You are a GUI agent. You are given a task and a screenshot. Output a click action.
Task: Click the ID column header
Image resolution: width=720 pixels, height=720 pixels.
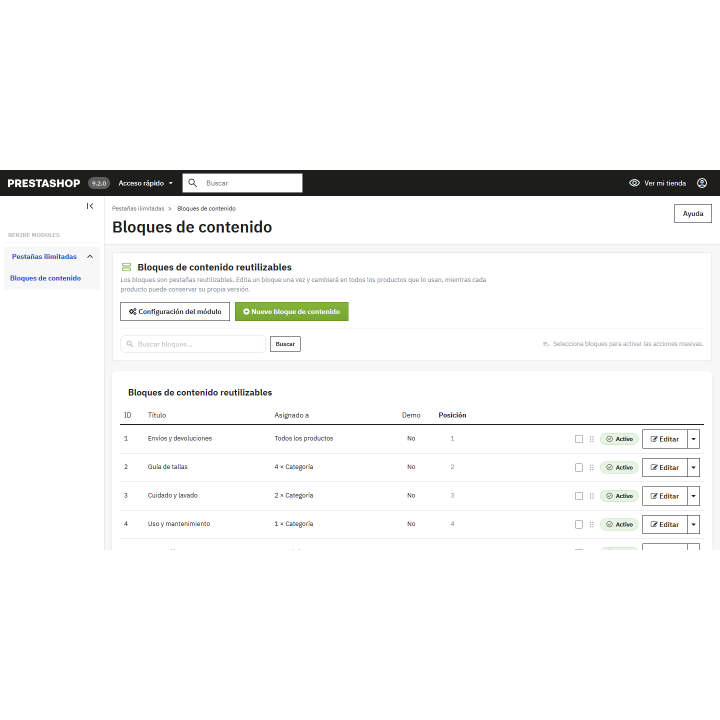click(x=128, y=415)
